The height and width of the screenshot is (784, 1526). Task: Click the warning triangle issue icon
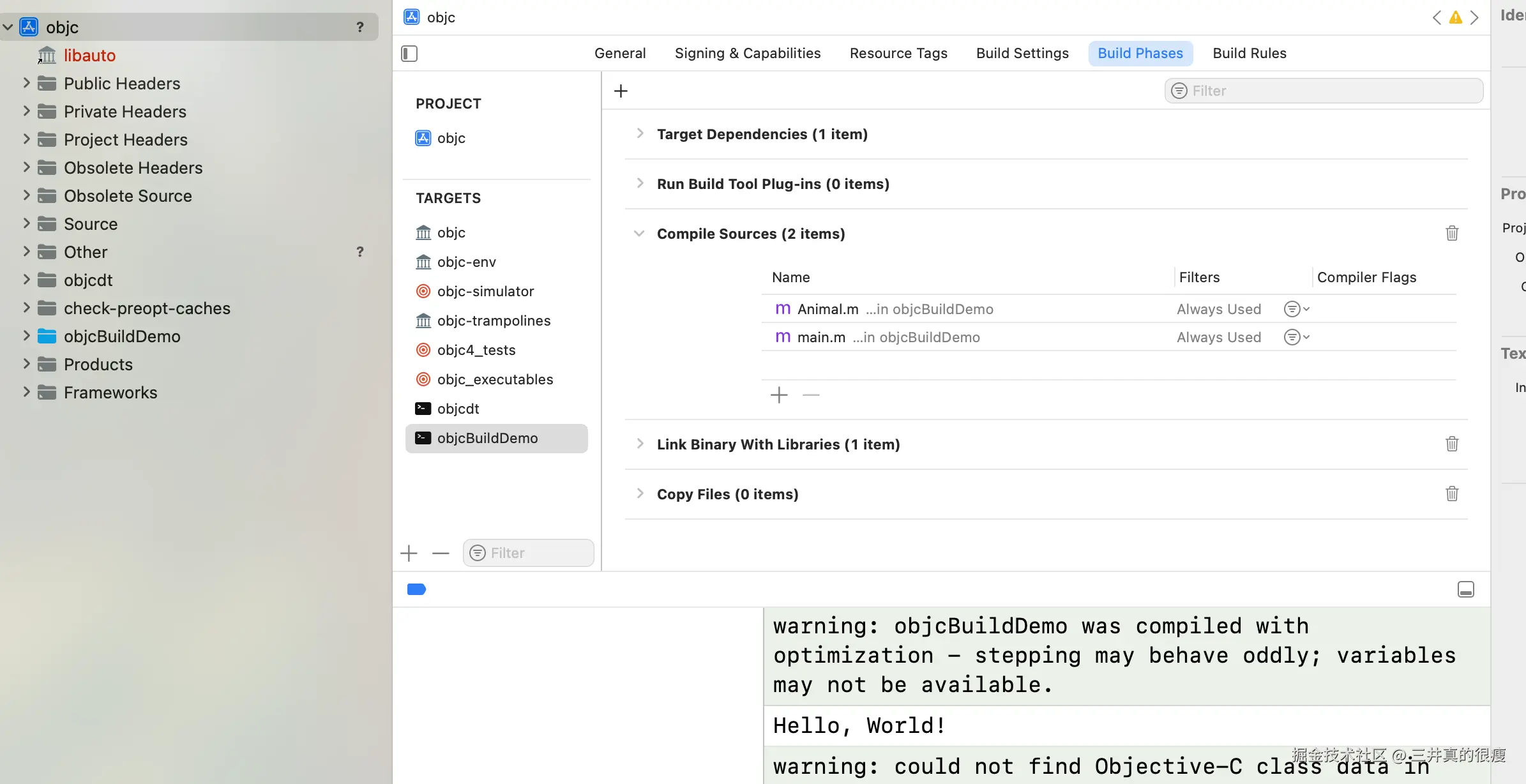1456,17
